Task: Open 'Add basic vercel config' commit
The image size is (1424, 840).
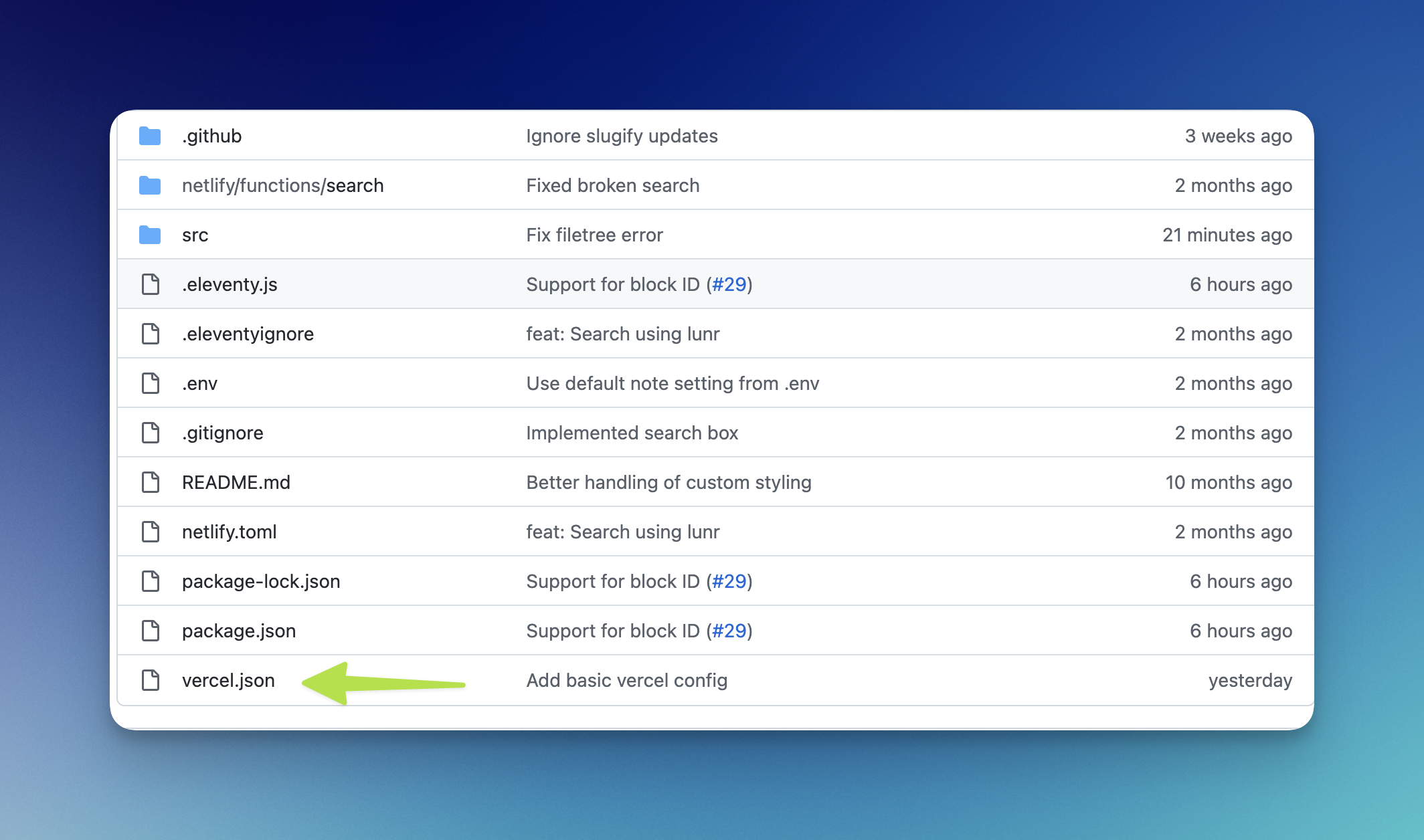Action: (x=626, y=680)
